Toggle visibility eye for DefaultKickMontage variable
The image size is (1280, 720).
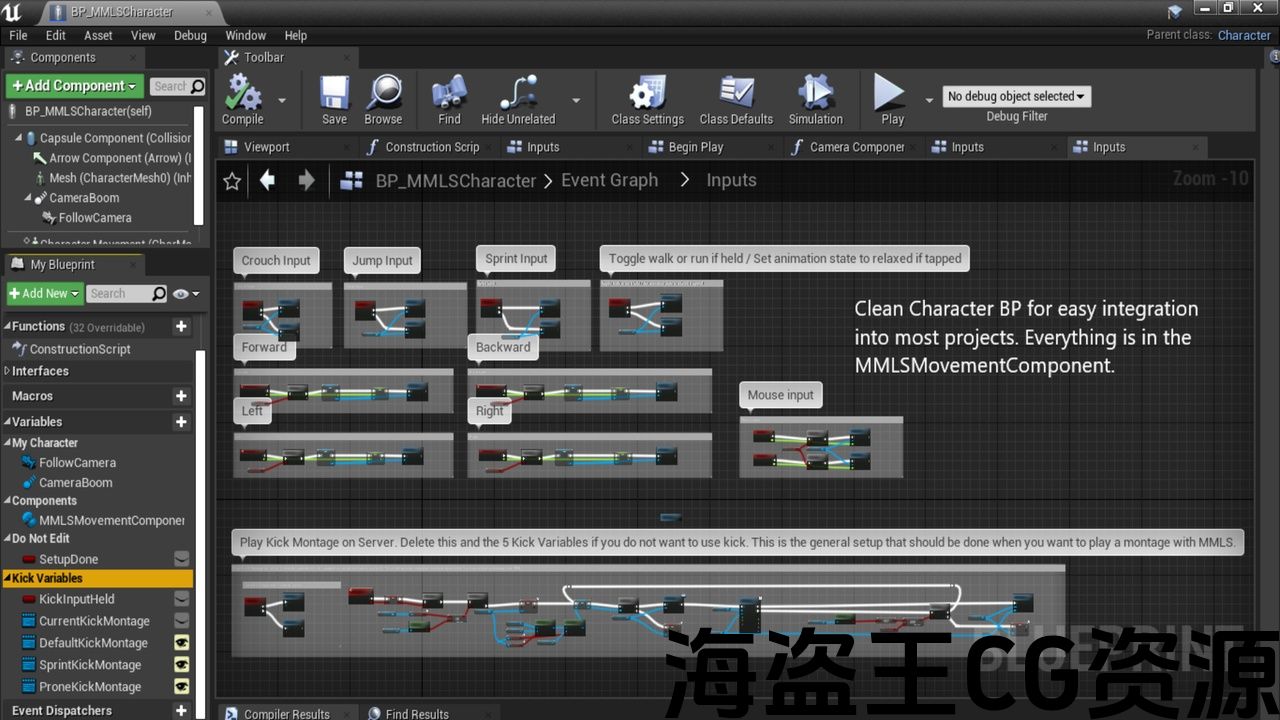coord(181,643)
